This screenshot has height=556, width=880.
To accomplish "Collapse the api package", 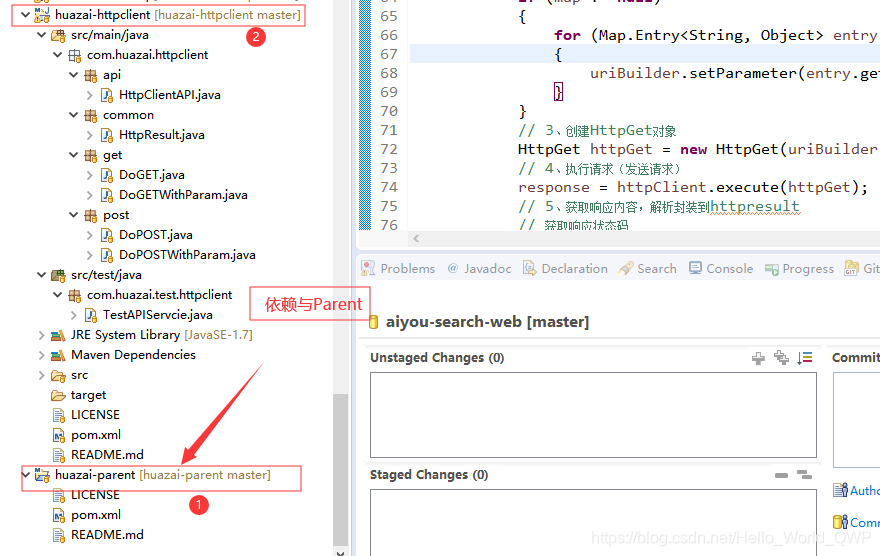I will [74, 75].
